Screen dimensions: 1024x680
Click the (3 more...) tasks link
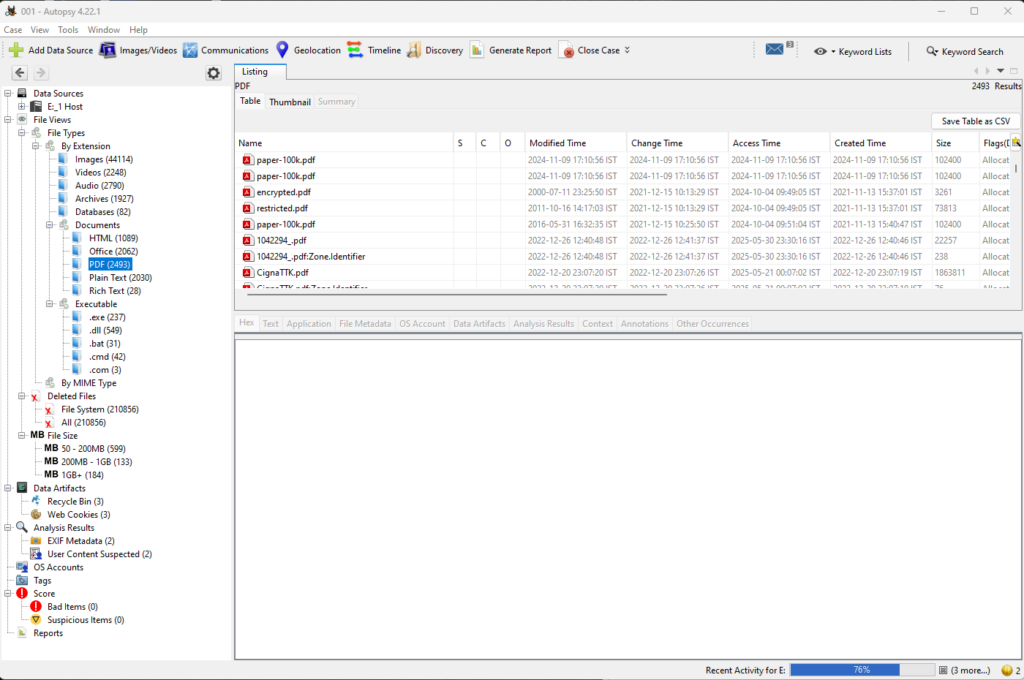(x=970, y=670)
